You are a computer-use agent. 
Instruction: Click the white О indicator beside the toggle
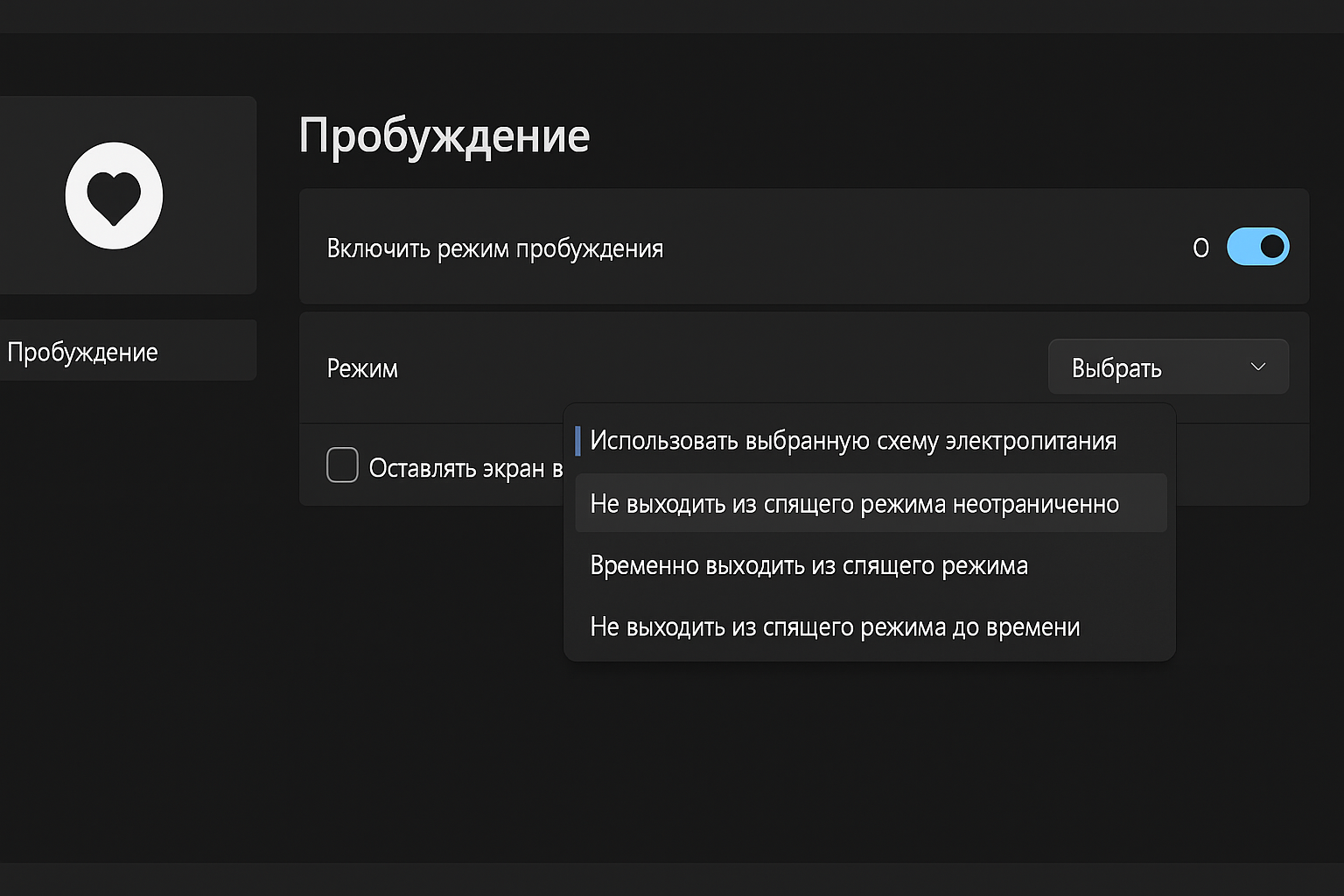coord(1200,248)
